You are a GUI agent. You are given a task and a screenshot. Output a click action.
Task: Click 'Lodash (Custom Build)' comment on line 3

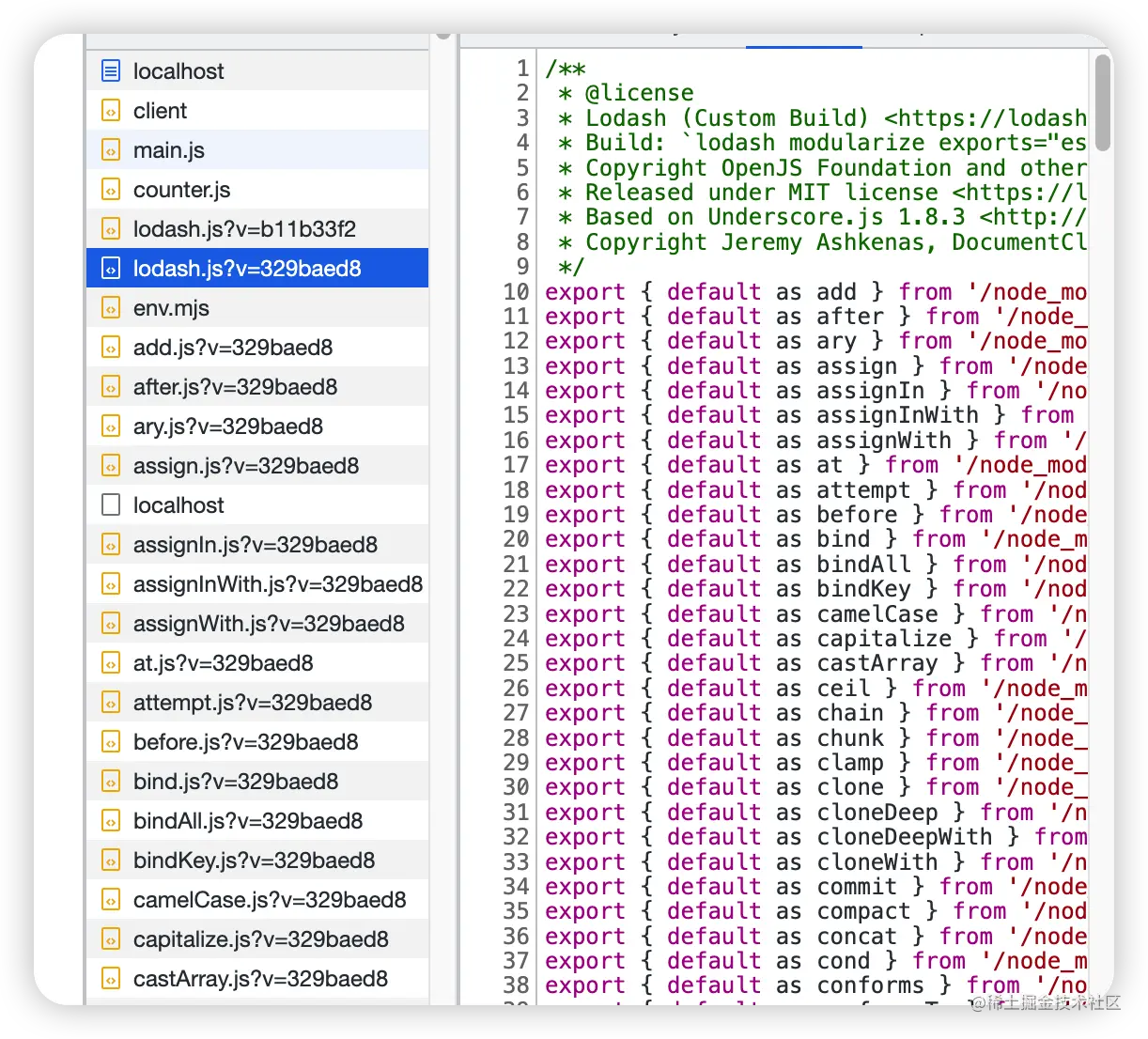tap(727, 118)
